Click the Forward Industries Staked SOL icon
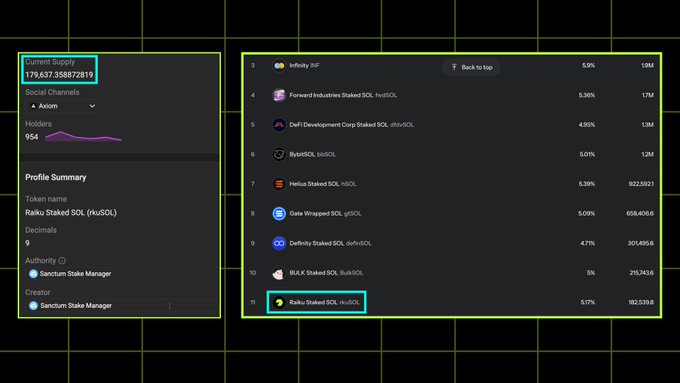The image size is (680, 383). [x=279, y=95]
